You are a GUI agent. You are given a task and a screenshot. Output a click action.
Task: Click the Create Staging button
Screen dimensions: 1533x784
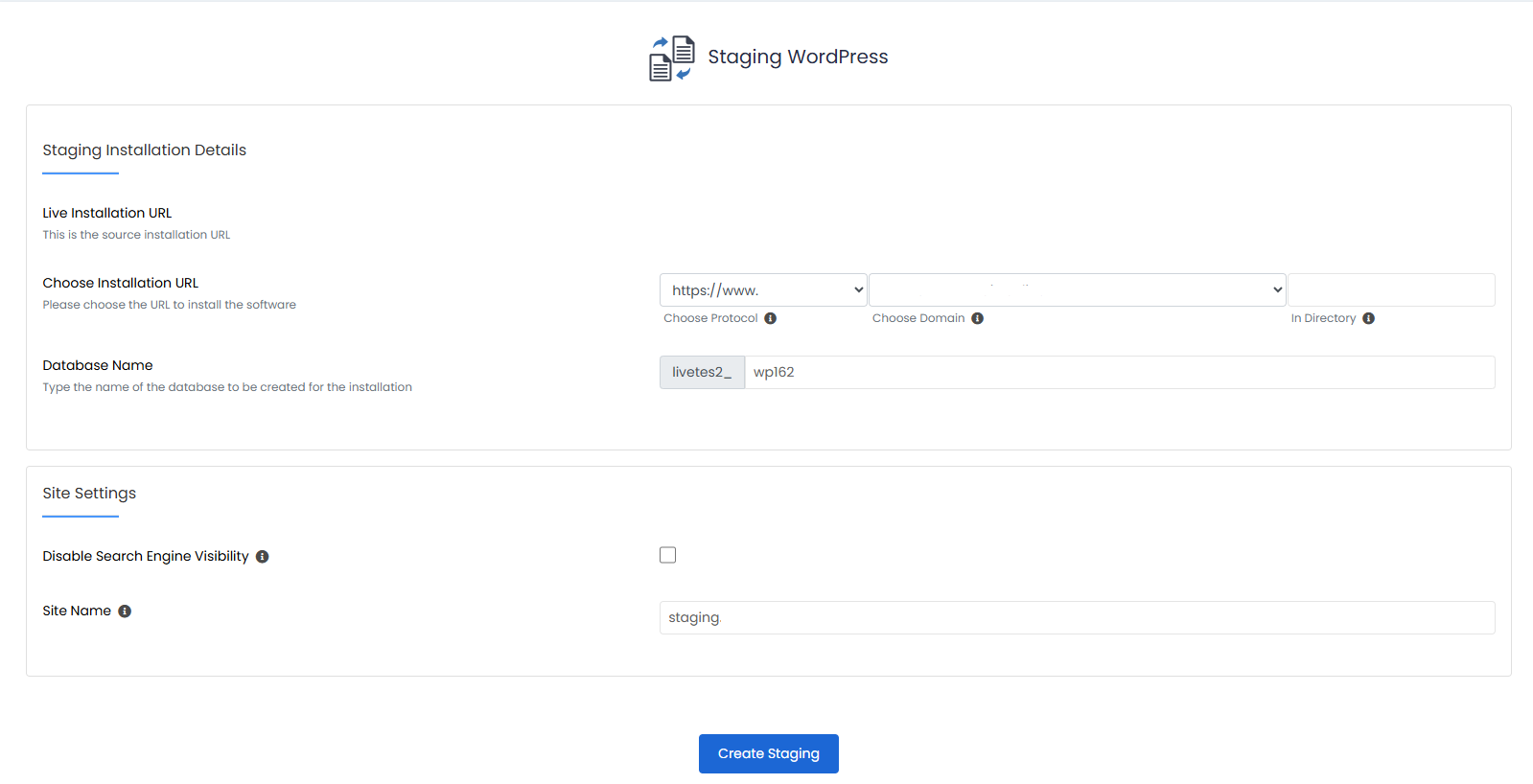click(x=768, y=753)
